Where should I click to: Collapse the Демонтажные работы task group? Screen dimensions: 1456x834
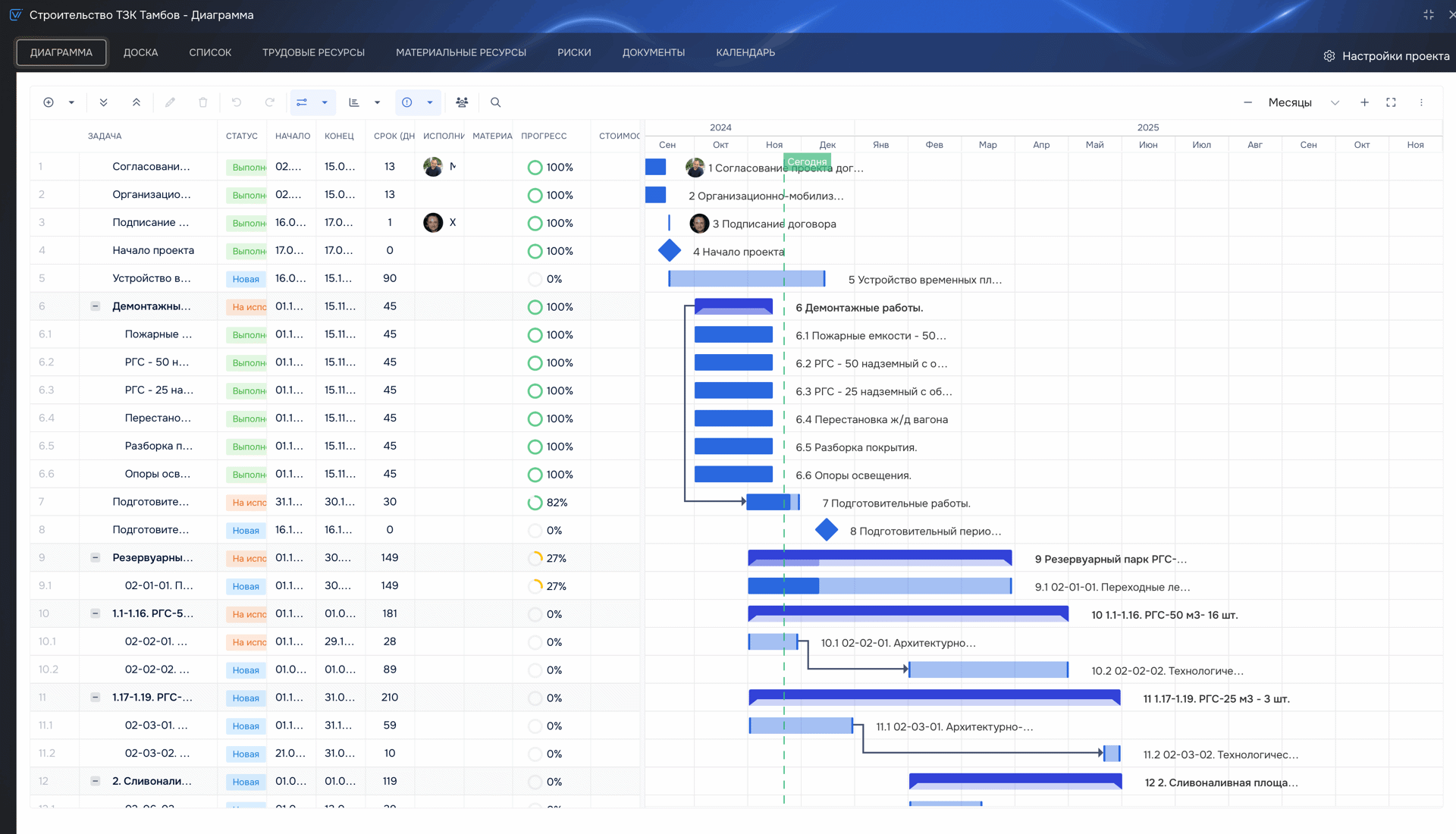click(96, 306)
